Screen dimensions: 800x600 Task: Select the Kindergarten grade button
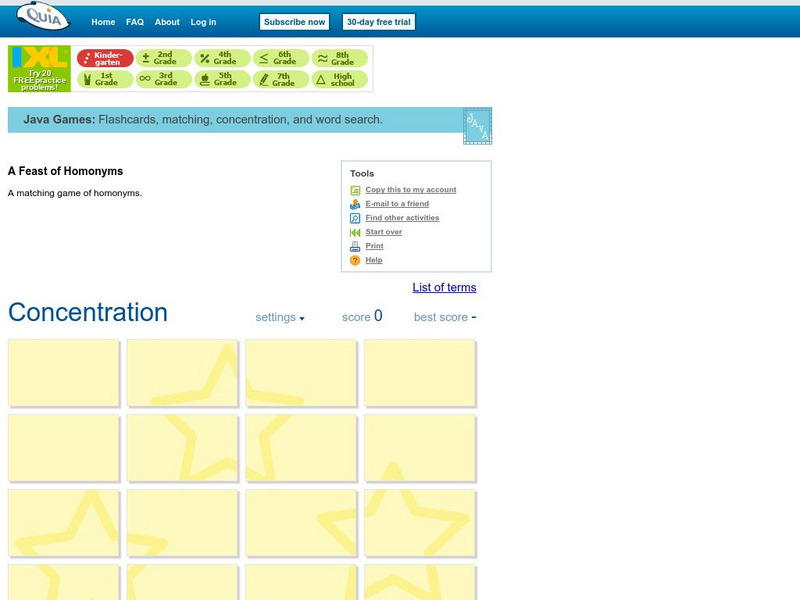[x=105, y=58]
